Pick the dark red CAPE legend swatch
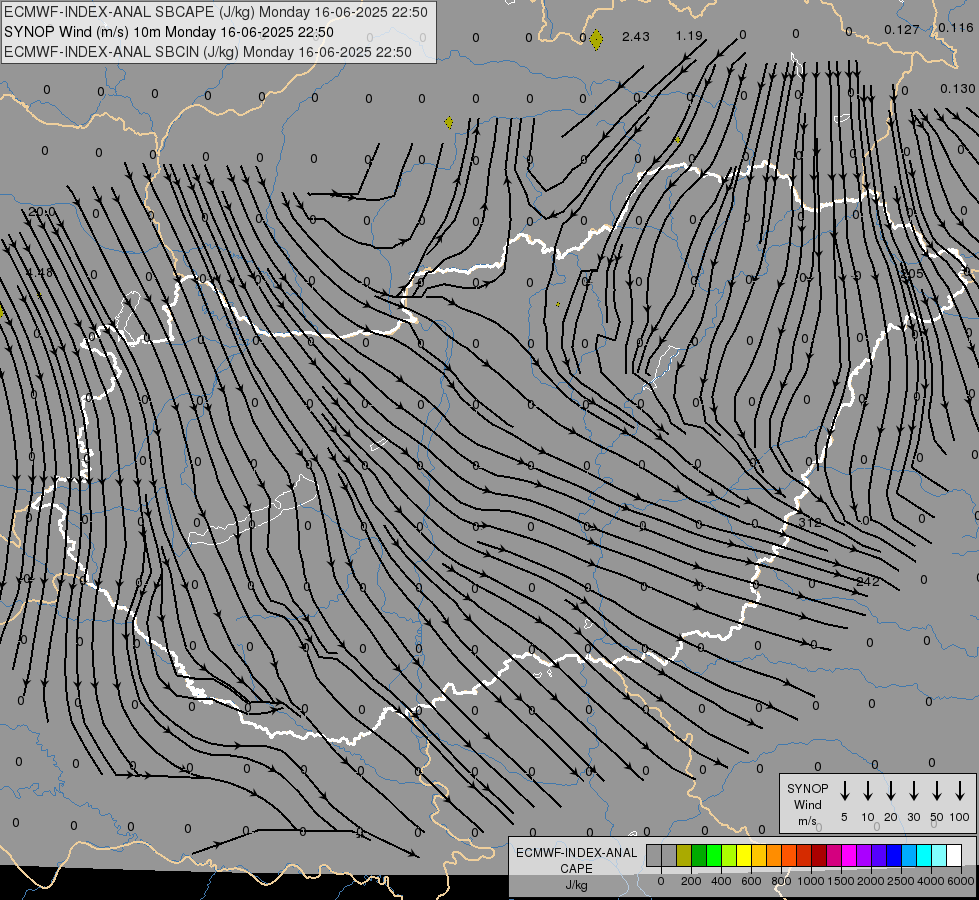 point(819,855)
